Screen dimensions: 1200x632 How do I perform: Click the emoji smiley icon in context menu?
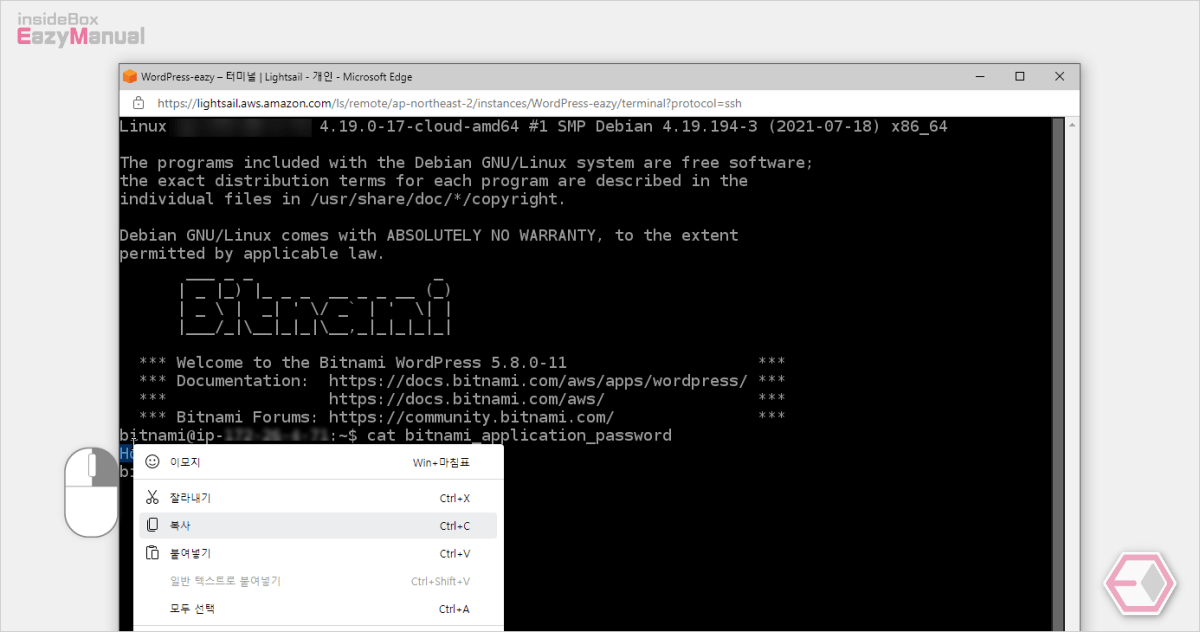(x=152, y=462)
